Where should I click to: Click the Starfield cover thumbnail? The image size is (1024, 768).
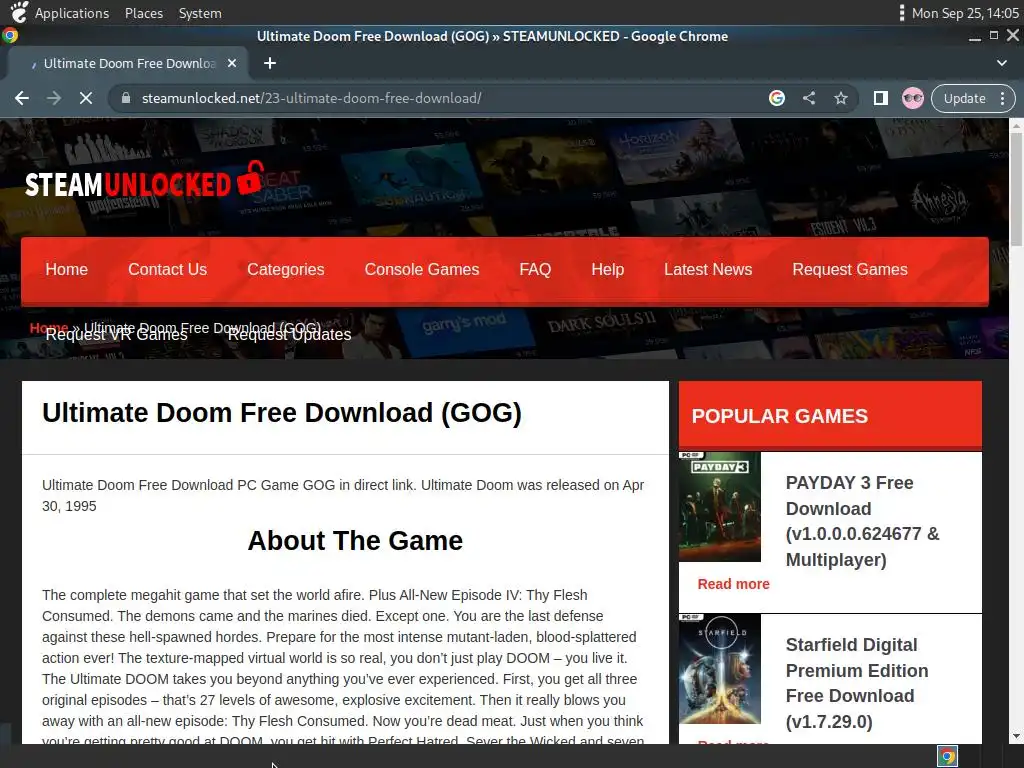pyautogui.click(x=720, y=668)
